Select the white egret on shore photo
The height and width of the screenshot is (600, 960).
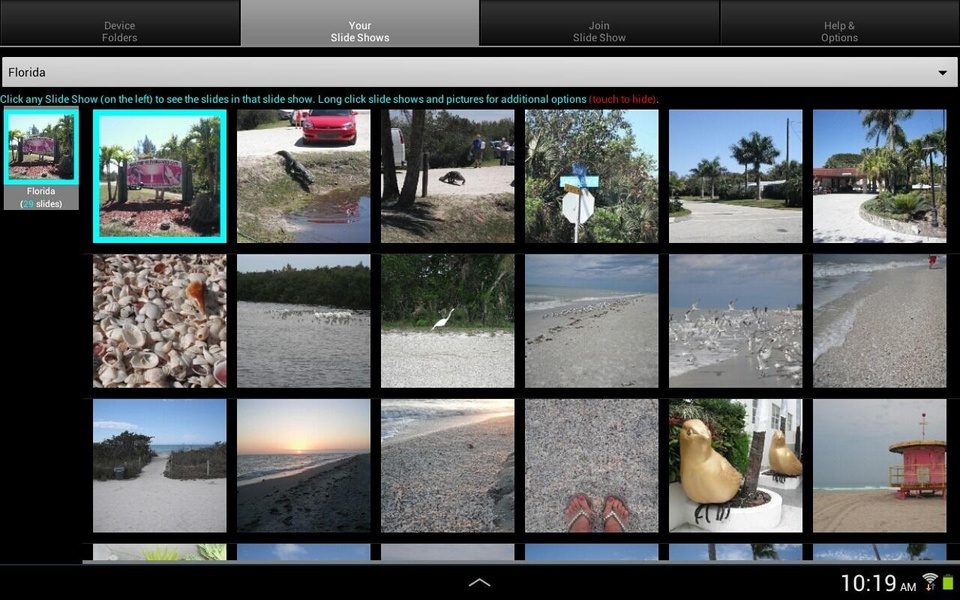tap(448, 321)
